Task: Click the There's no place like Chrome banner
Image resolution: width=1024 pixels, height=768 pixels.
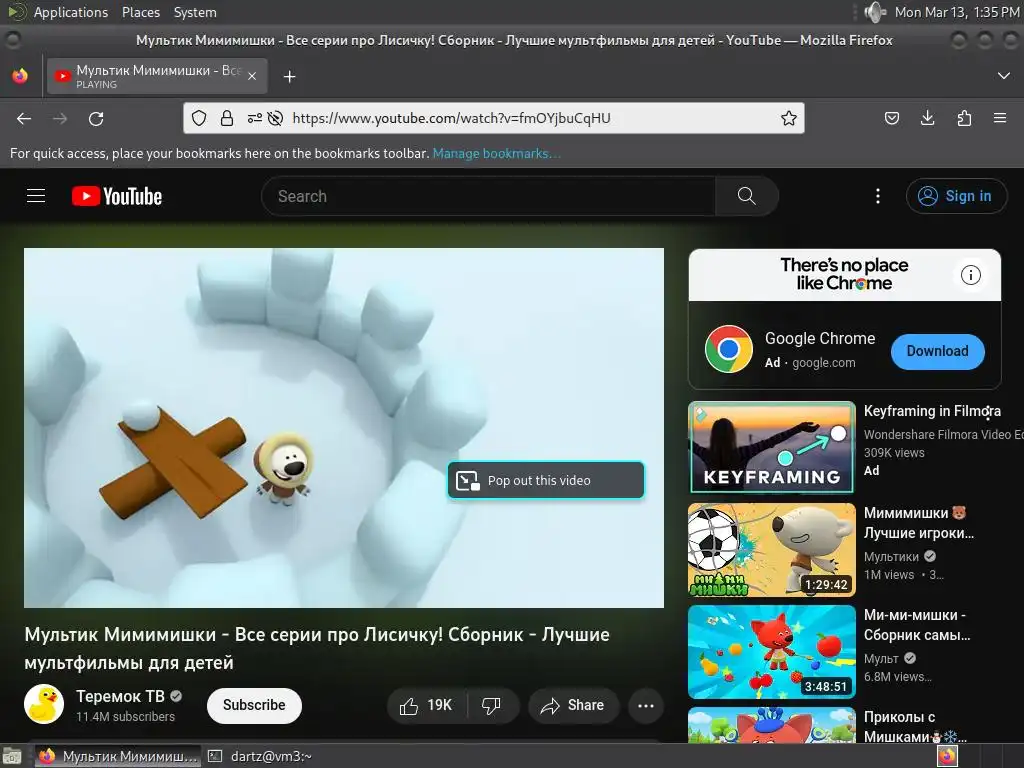Action: [x=844, y=275]
